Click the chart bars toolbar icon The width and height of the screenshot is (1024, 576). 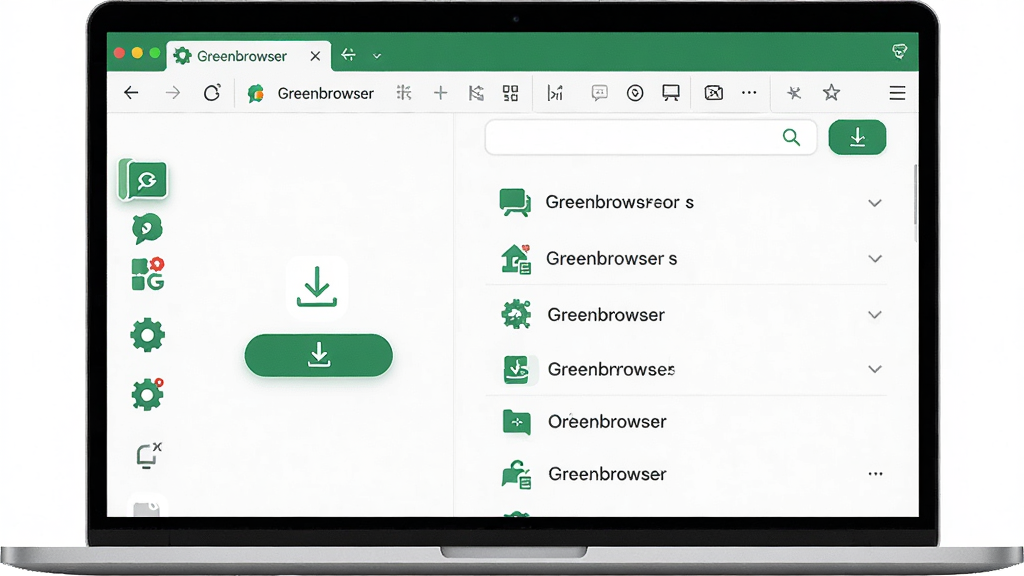point(555,93)
